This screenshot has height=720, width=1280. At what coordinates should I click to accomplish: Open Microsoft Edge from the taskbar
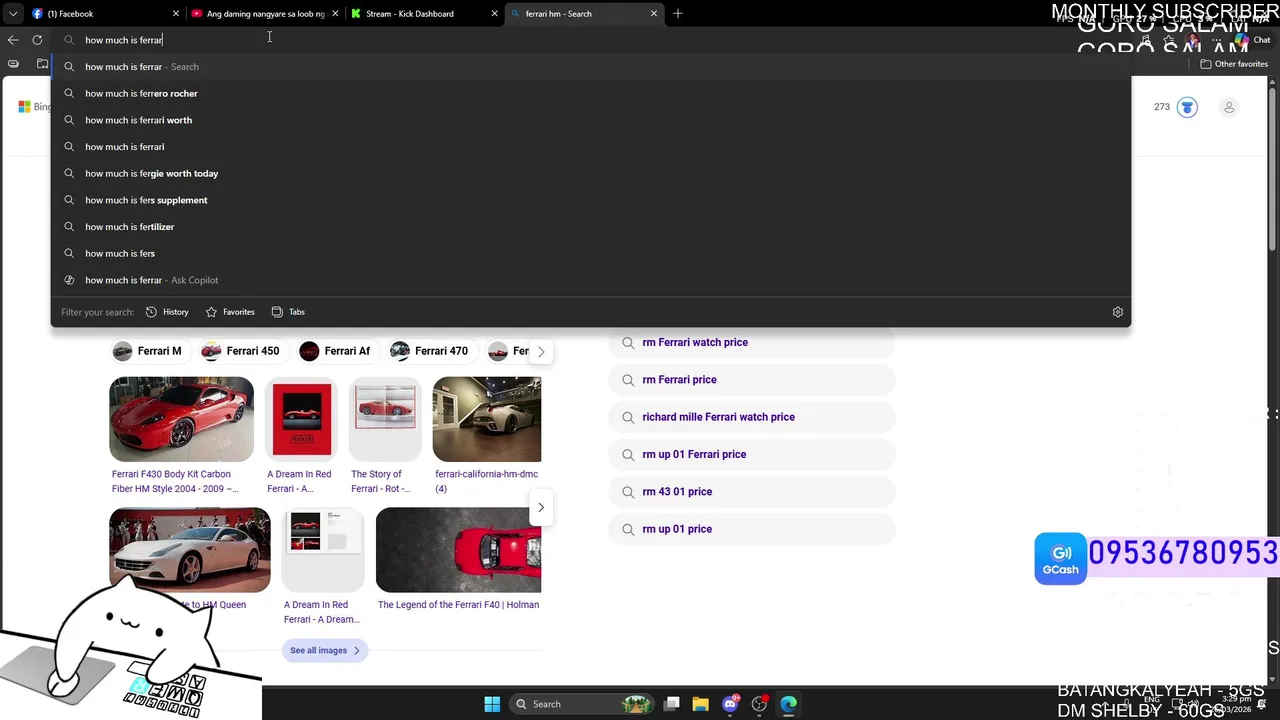(x=789, y=704)
